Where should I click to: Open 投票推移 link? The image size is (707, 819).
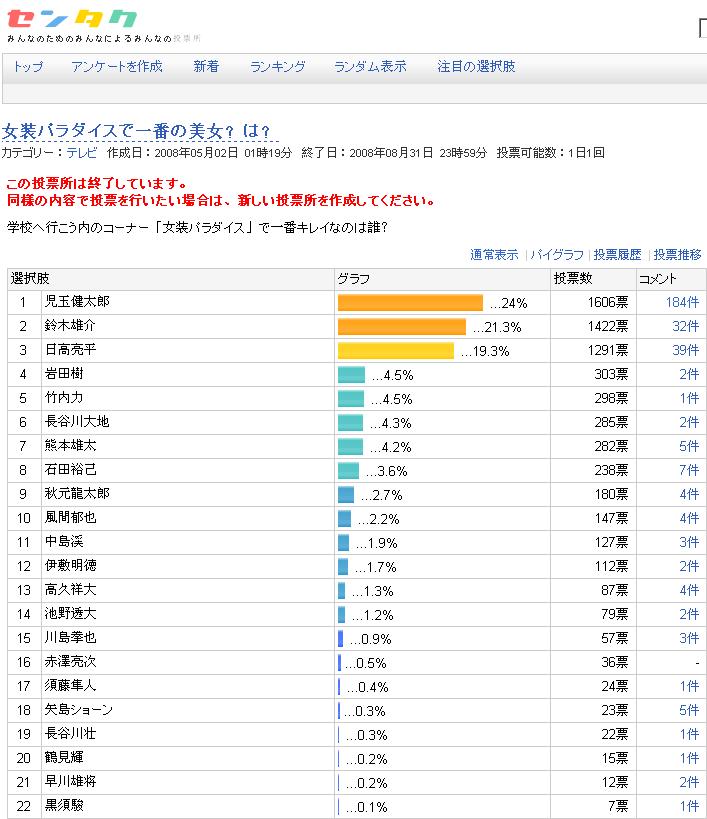tap(678, 255)
